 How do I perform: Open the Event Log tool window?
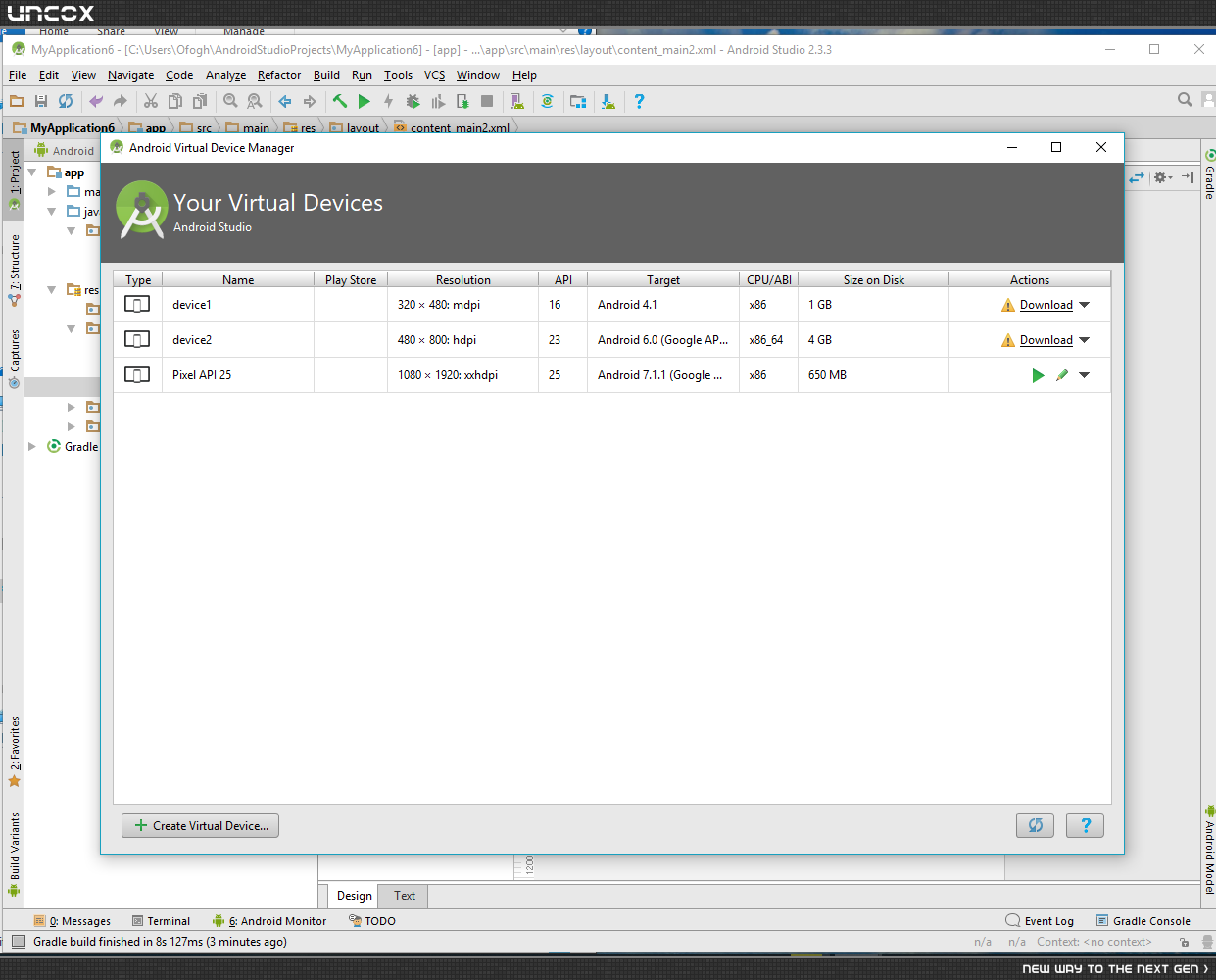(x=1040, y=921)
